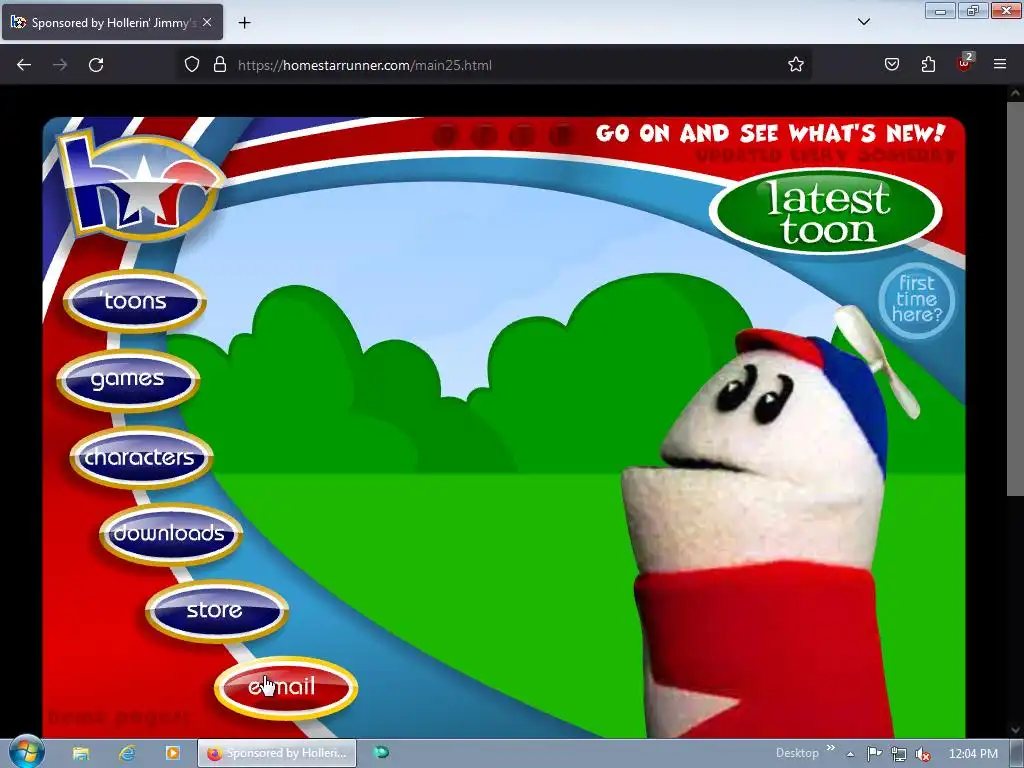Click the uBlock extension icon with badge

(x=965, y=63)
